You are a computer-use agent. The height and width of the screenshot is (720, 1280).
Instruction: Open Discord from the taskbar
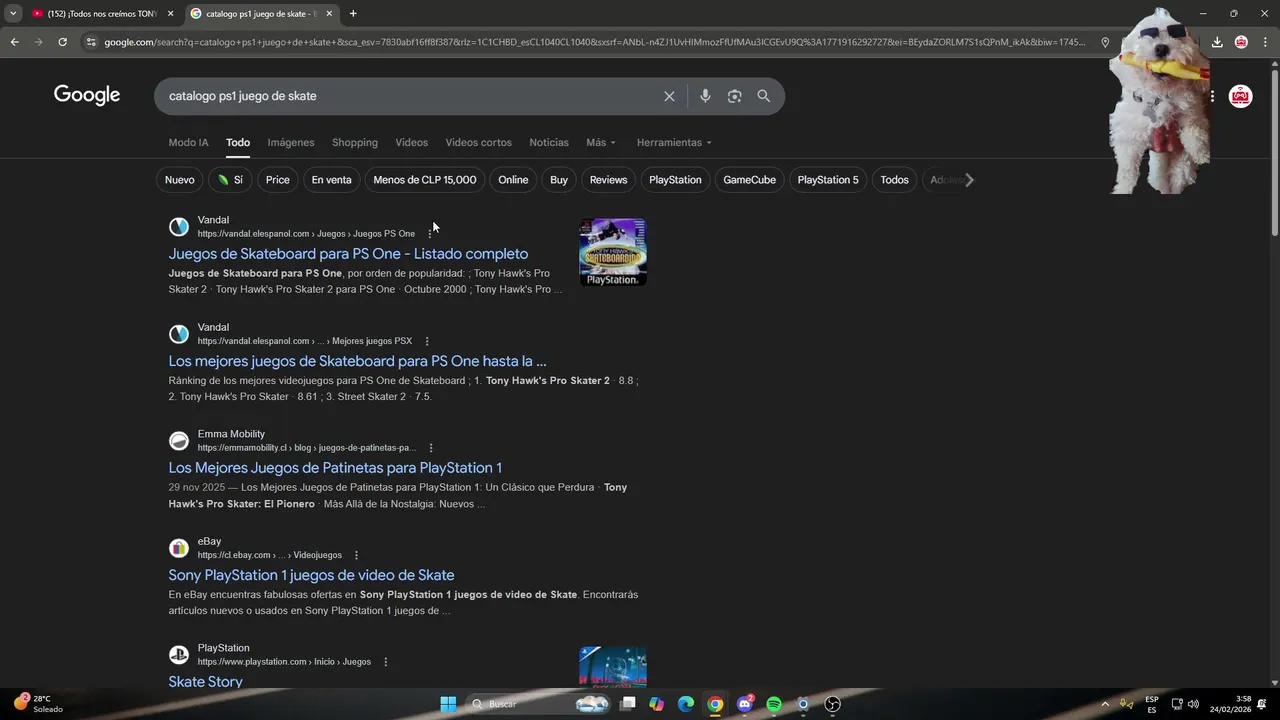click(745, 704)
